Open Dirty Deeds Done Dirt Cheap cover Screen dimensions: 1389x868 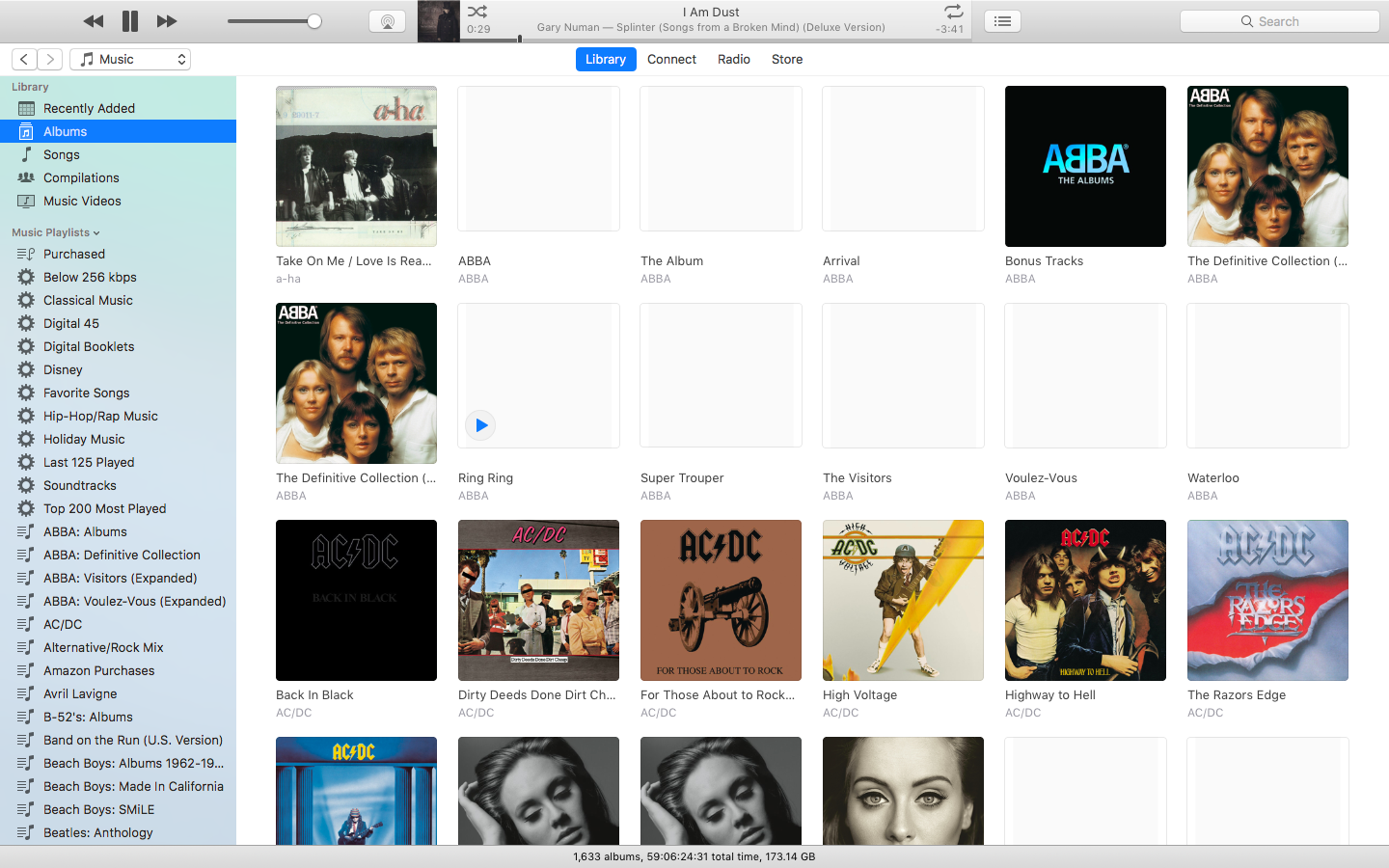click(x=538, y=600)
